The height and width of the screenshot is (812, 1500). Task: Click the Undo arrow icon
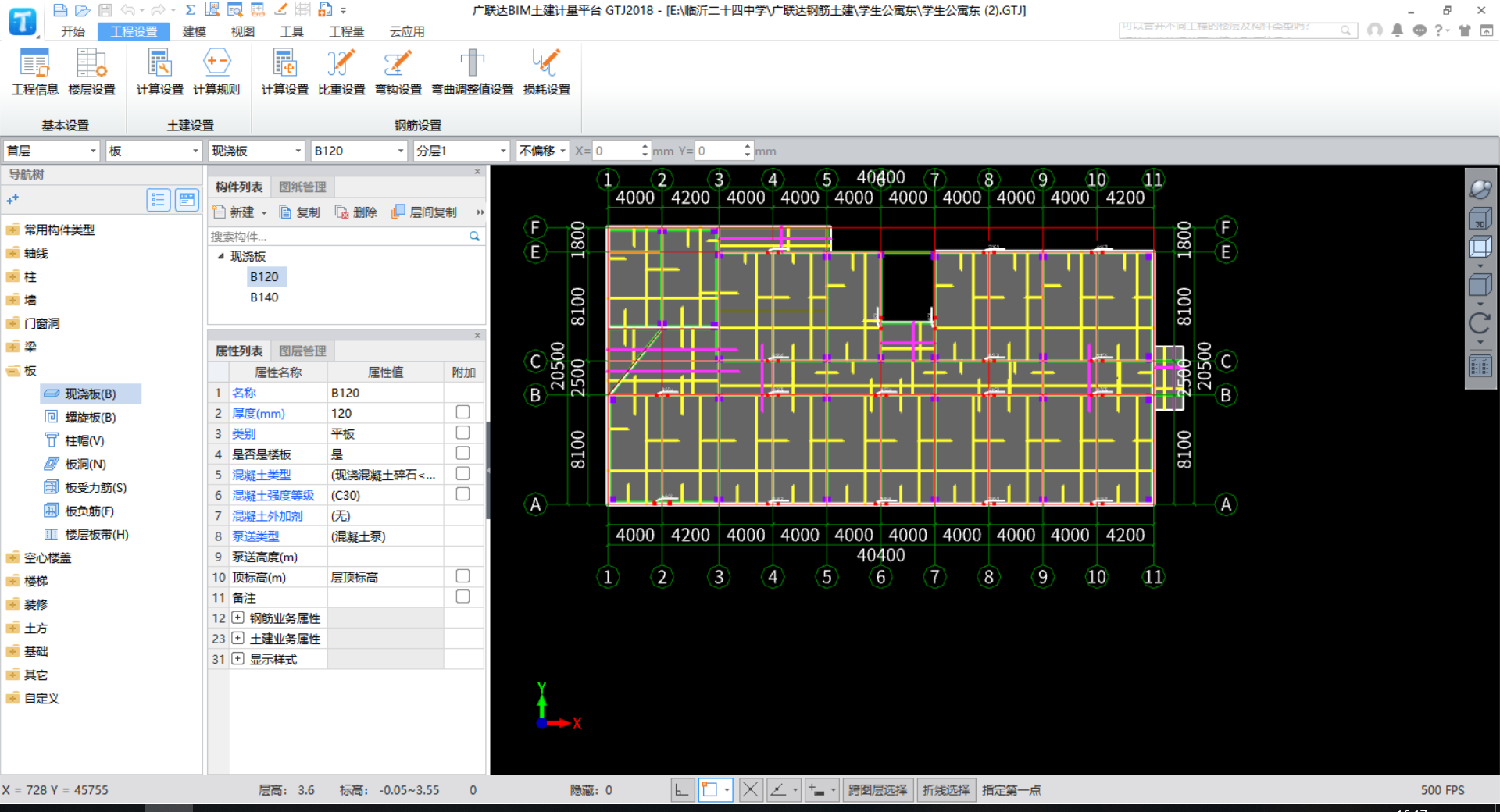click(128, 10)
